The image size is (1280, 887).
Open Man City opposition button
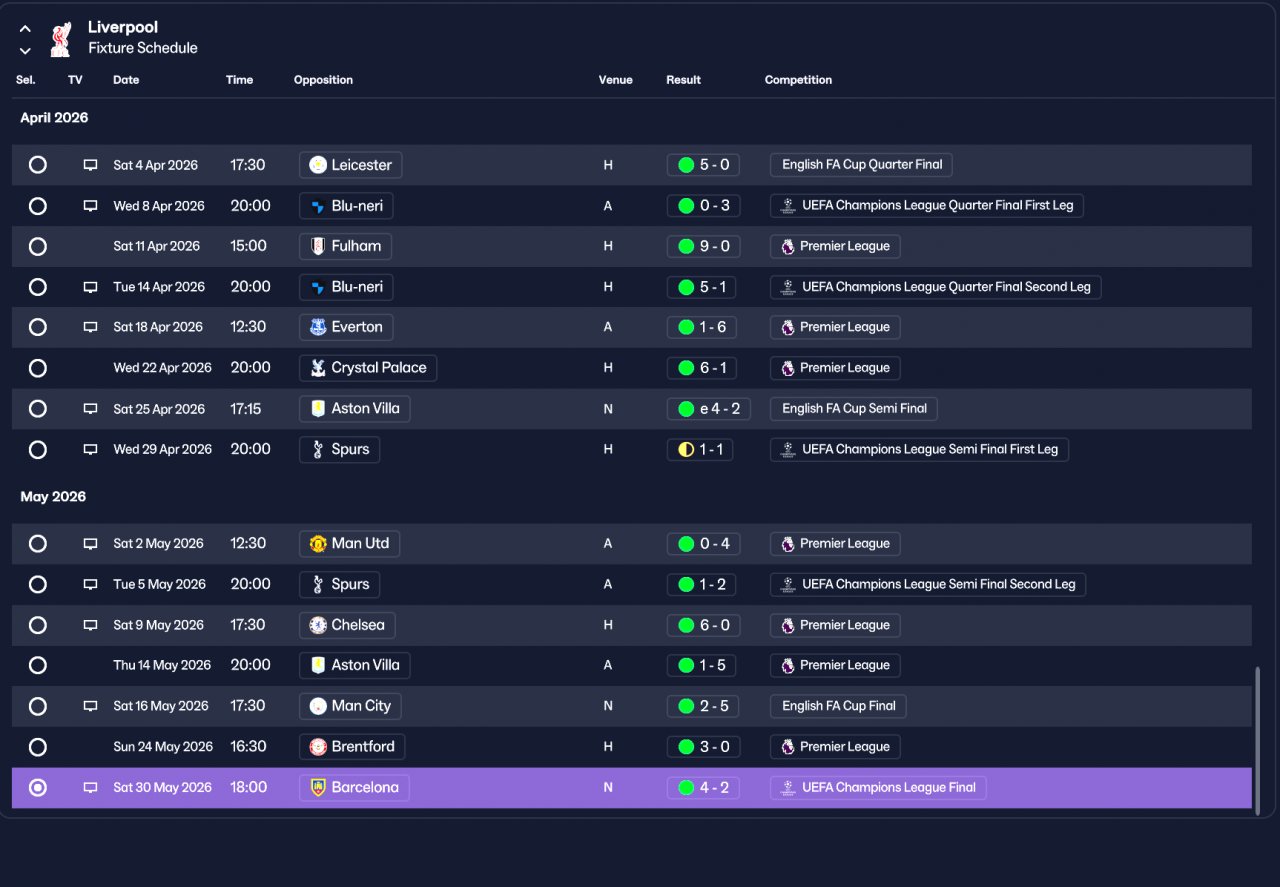(x=350, y=706)
